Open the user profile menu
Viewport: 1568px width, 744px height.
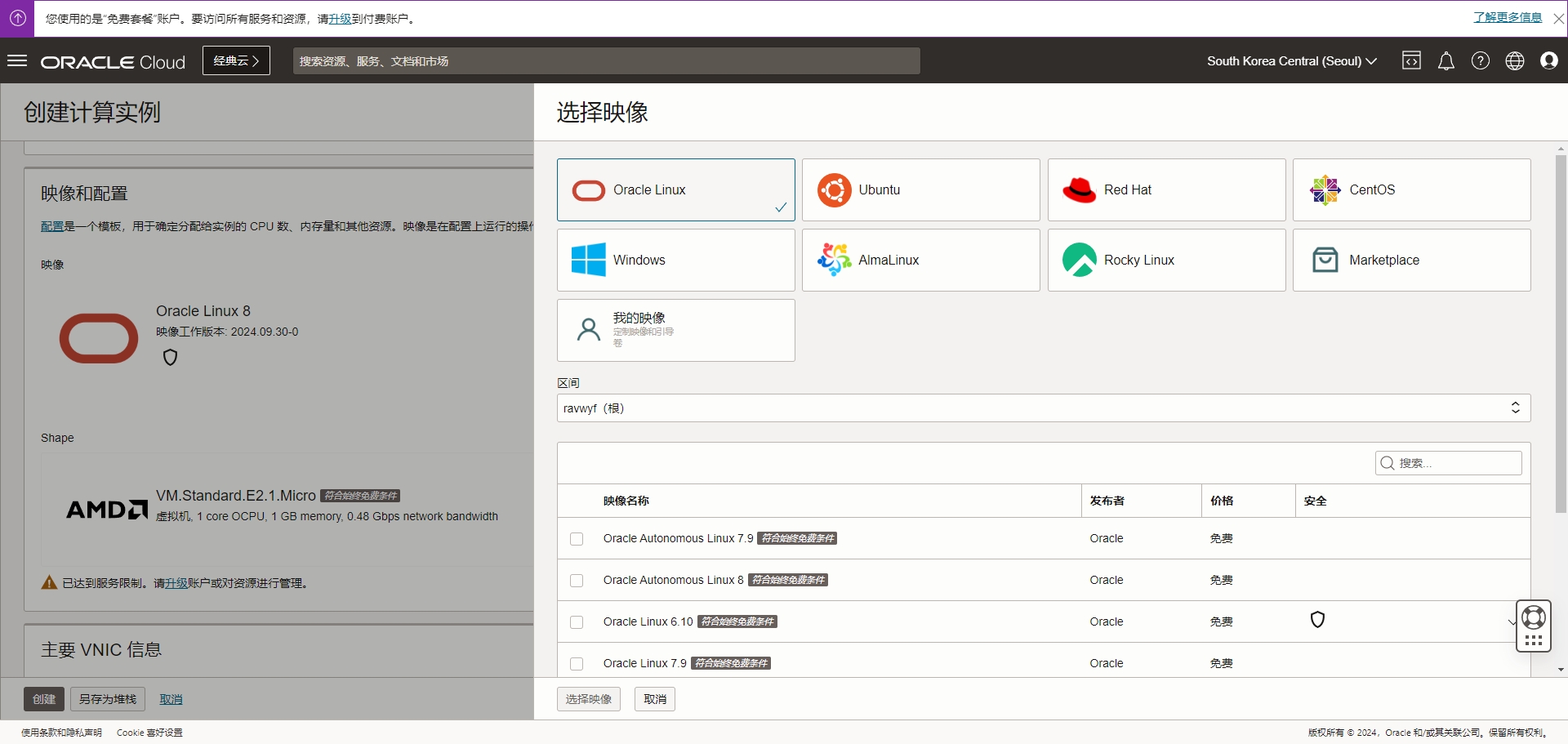pos(1548,61)
